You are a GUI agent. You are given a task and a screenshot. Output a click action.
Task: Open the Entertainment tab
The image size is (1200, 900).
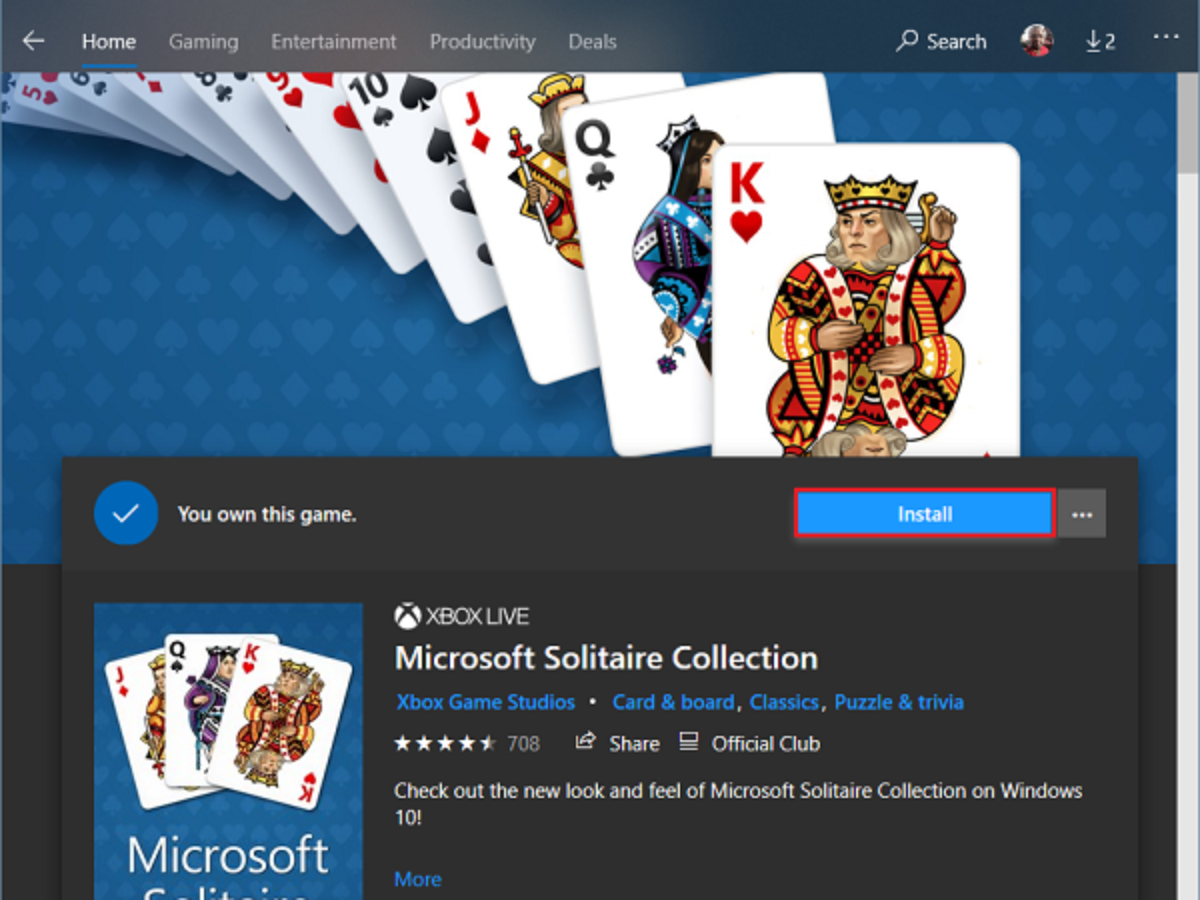click(334, 42)
